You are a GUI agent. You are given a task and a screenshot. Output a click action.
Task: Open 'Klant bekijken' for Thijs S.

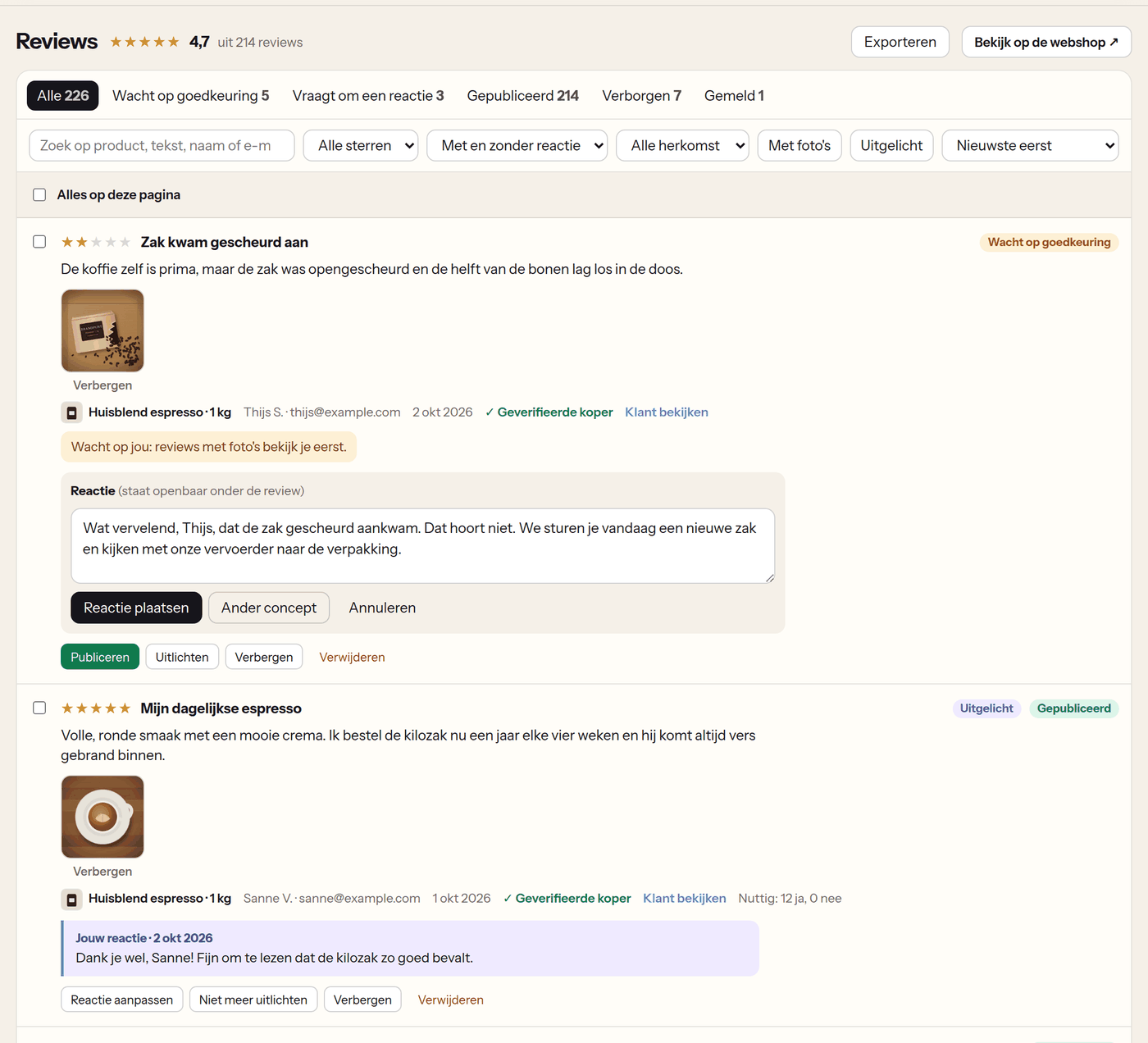(667, 412)
